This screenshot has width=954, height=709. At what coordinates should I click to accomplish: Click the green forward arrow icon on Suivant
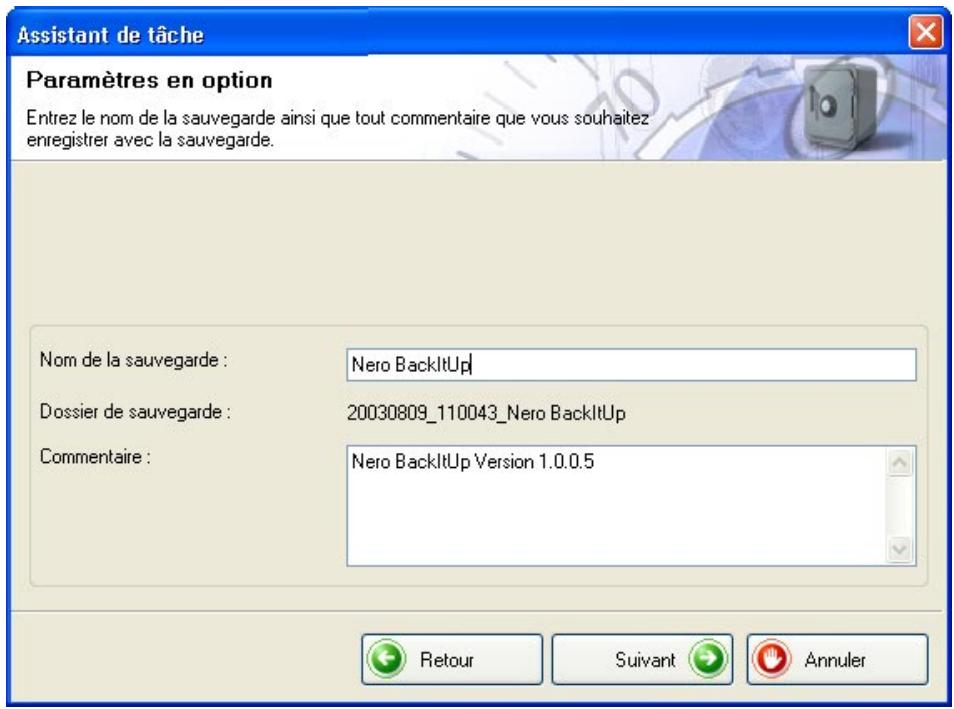pos(708,659)
